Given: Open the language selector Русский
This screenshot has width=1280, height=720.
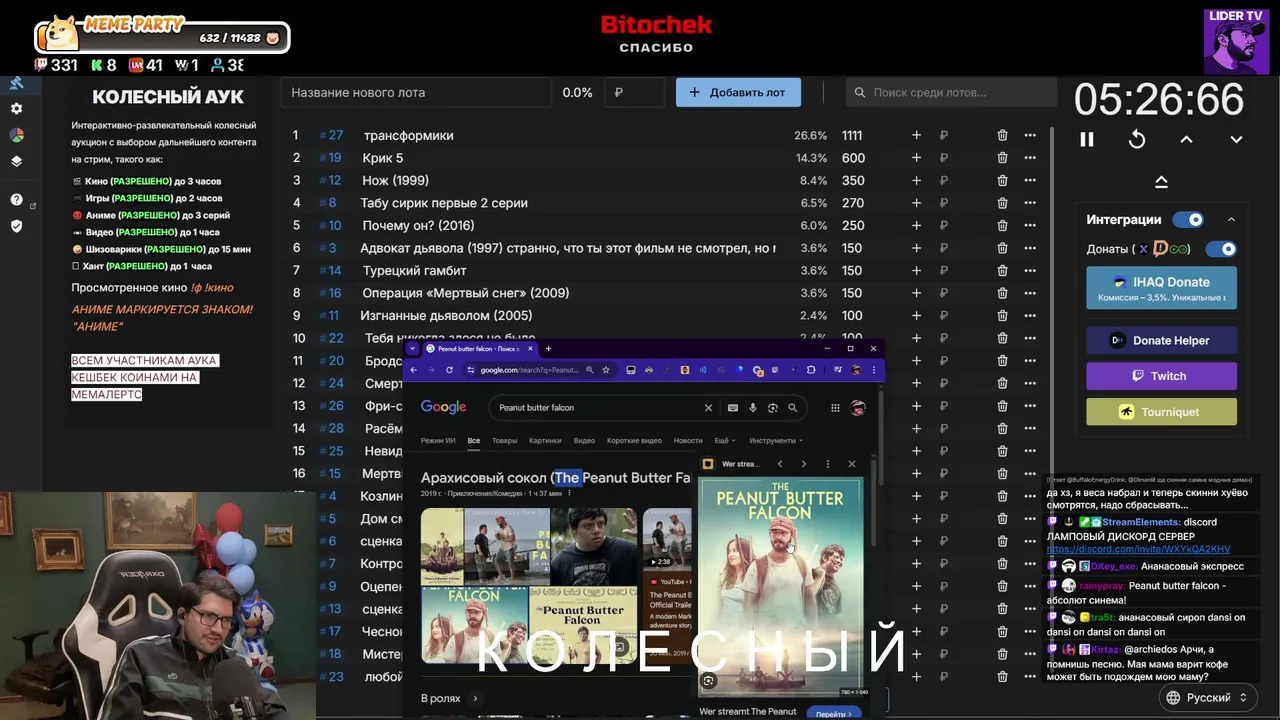Looking at the screenshot, I should click(1207, 697).
